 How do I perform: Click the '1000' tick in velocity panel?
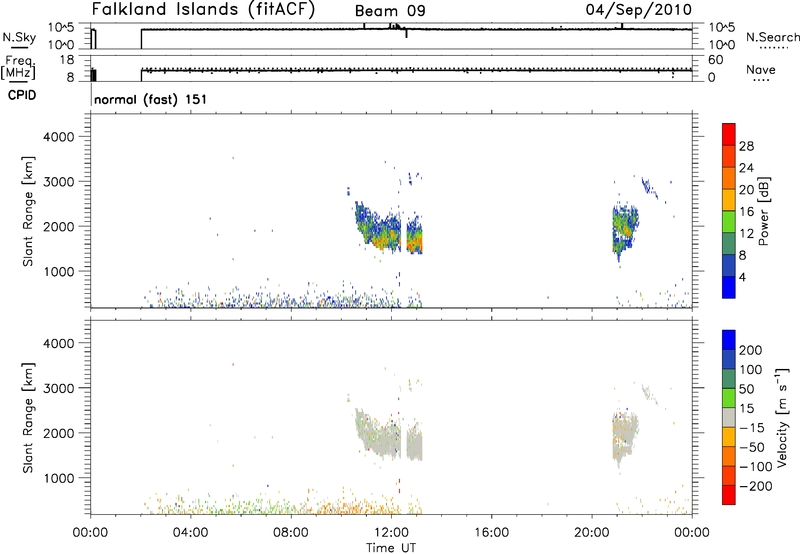click(x=59, y=478)
